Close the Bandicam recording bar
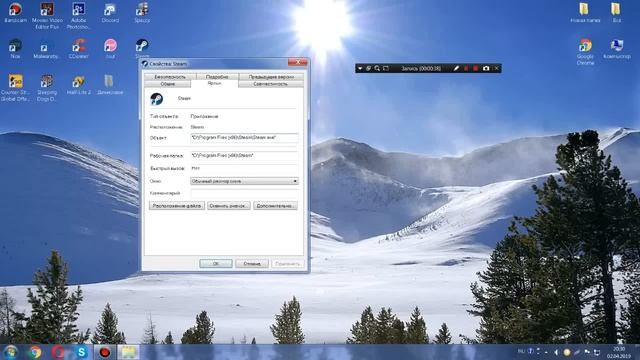 click(x=496, y=69)
